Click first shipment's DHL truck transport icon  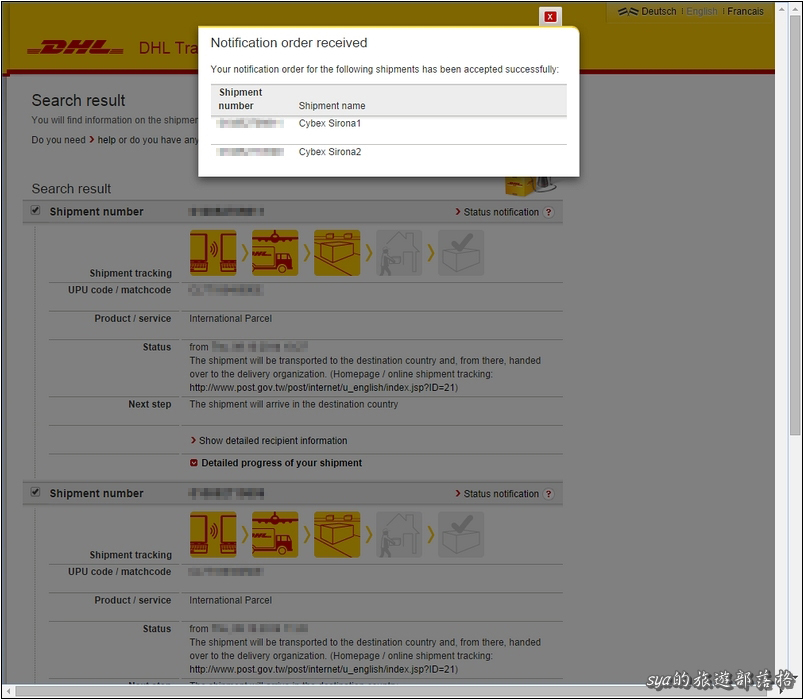275,252
